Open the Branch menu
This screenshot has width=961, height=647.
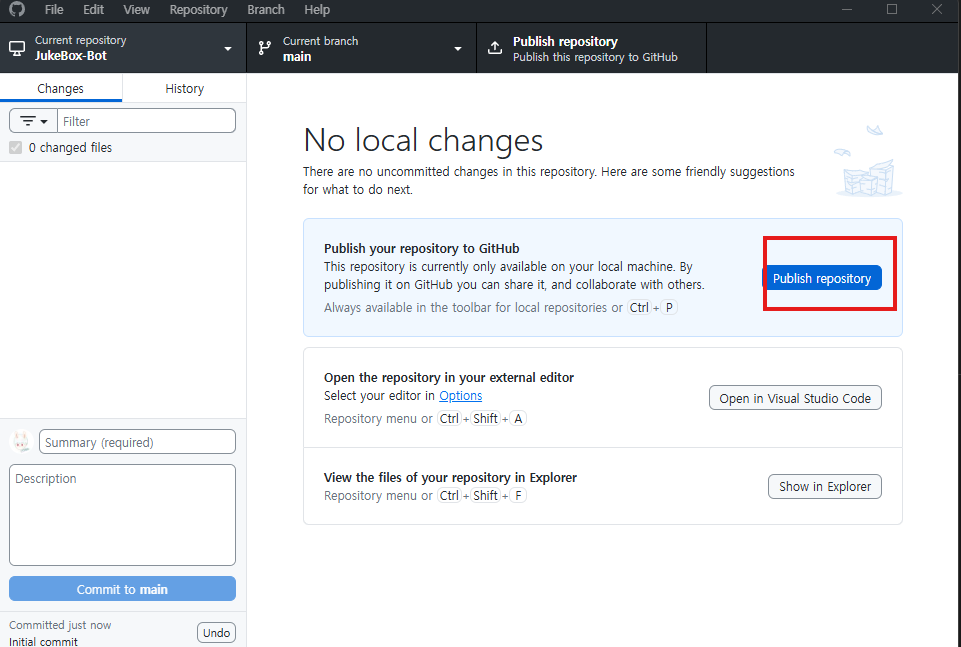pos(266,10)
